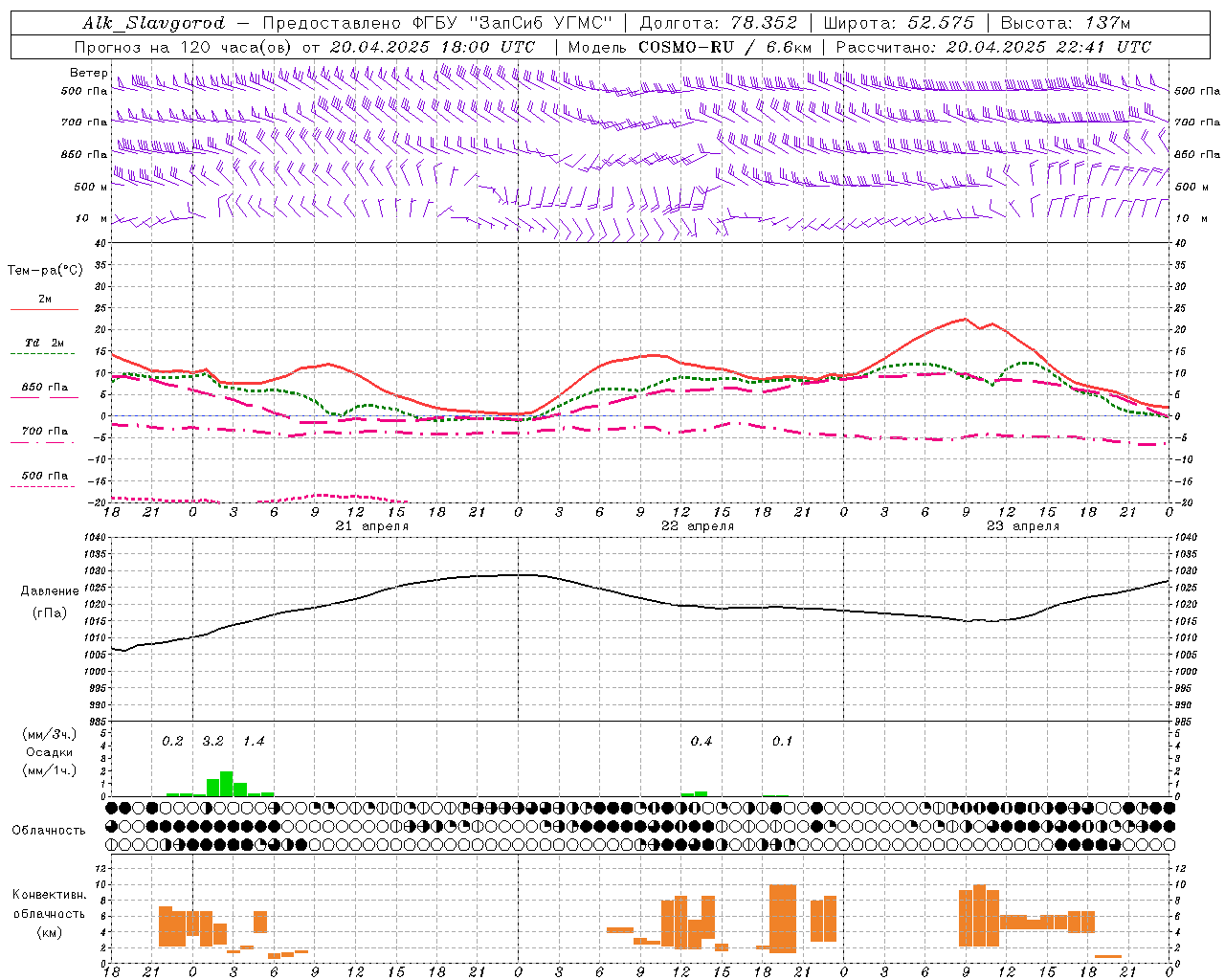Click the Конвективн. convective cloud label
This screenshot has height=980, width=1225.
tap(50, 895)
